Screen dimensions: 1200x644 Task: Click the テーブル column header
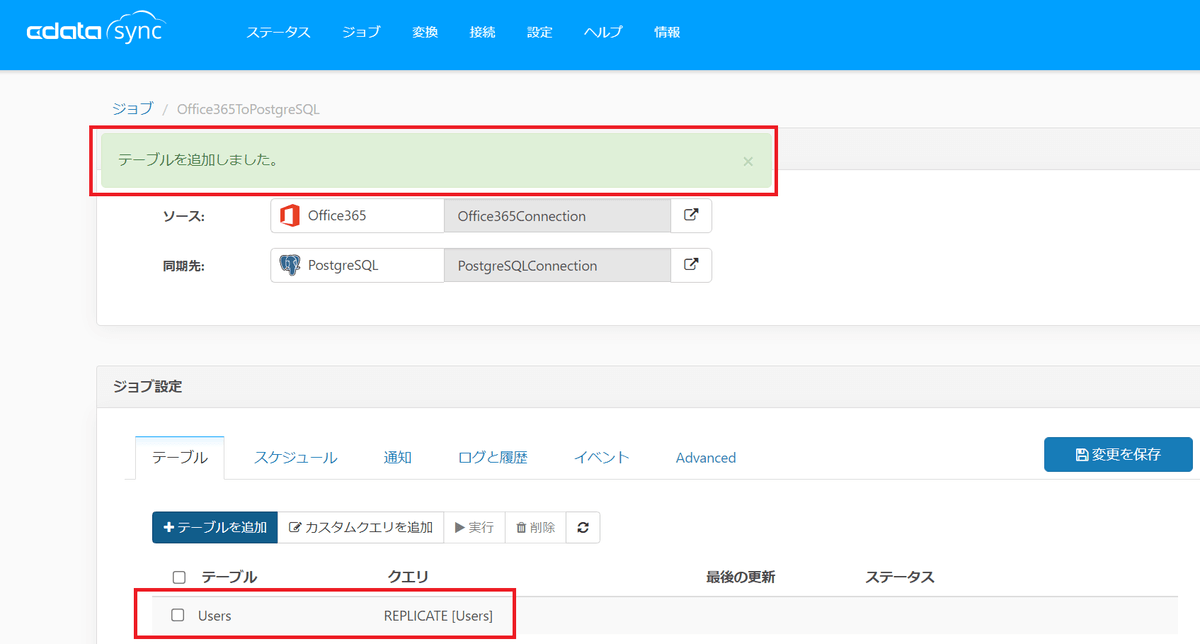[x=229, y=577]
